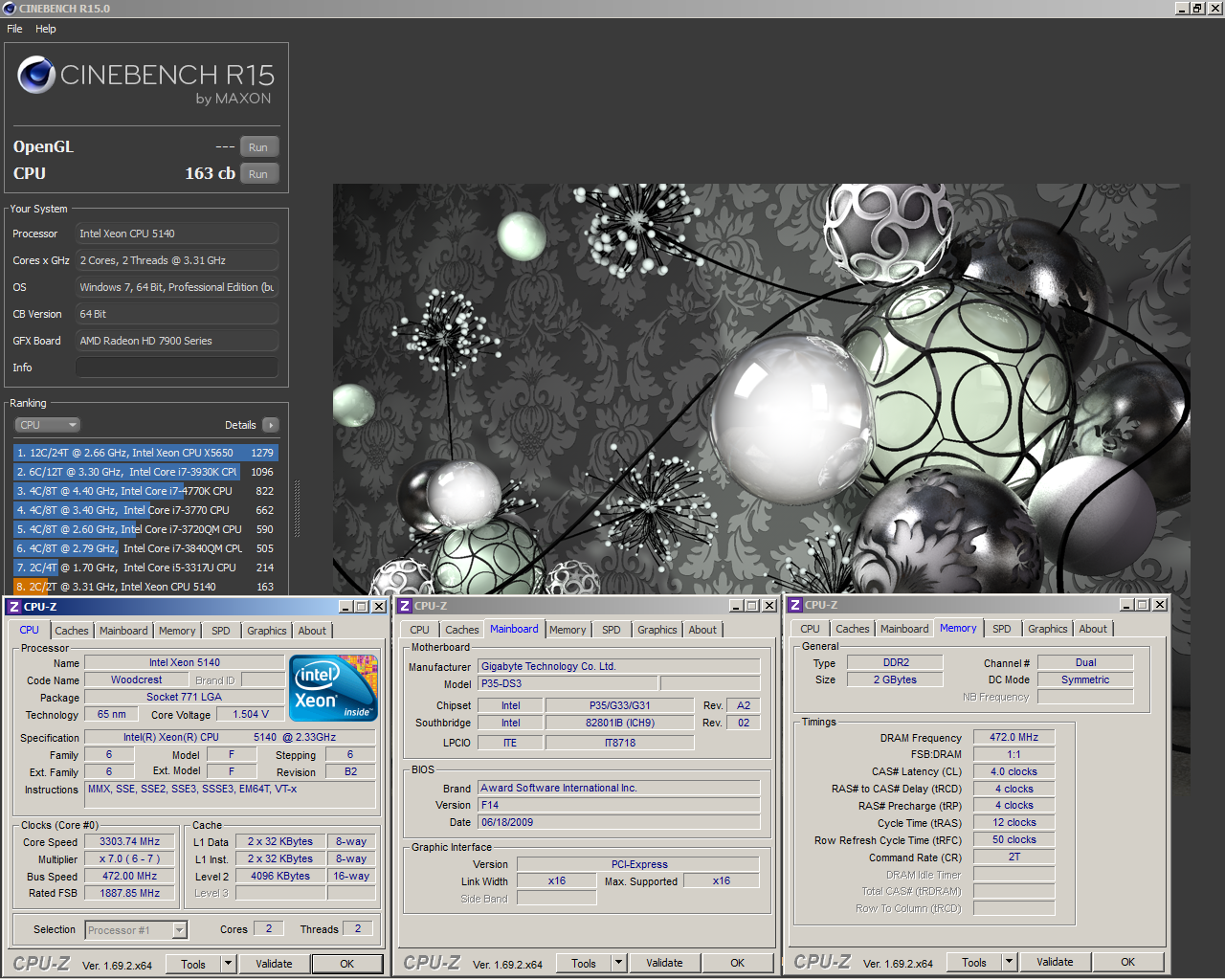Screen dimensions: 1225x980
Task: Click Validate in Mainboard CPU-Z window
Action: click(x=664, y=964)
